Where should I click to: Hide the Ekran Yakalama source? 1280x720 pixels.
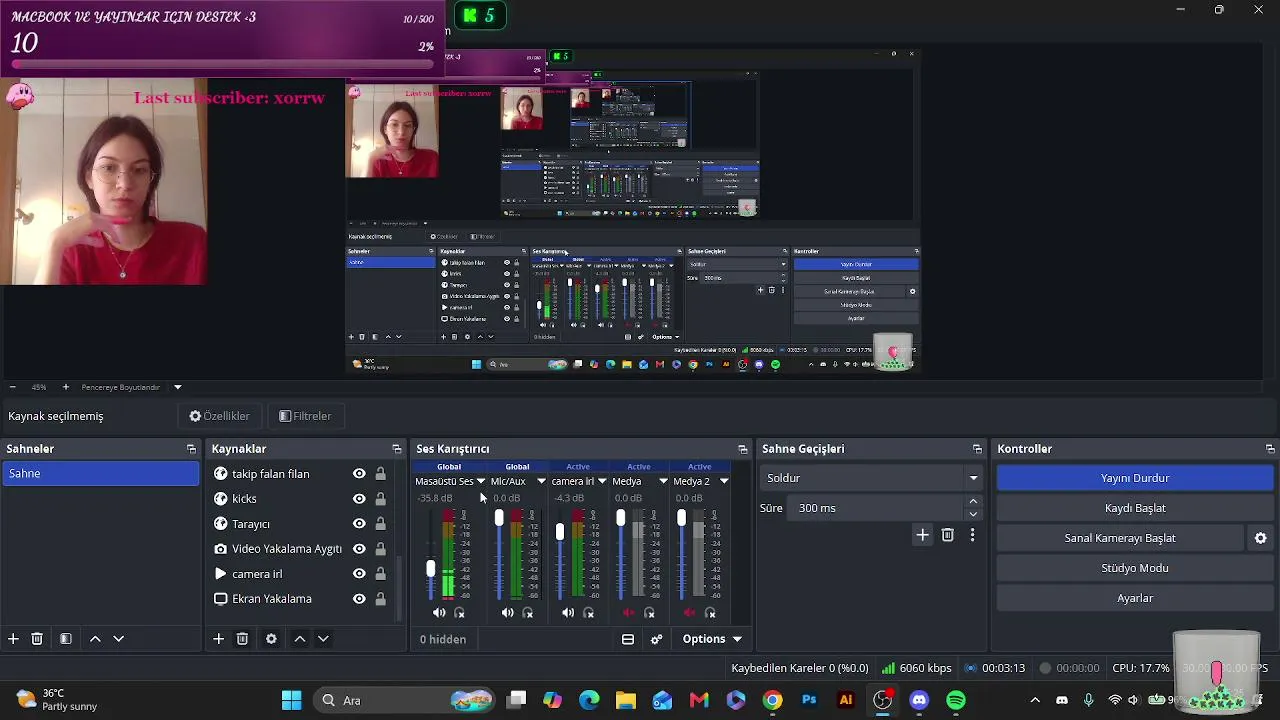tap(359, 599)
